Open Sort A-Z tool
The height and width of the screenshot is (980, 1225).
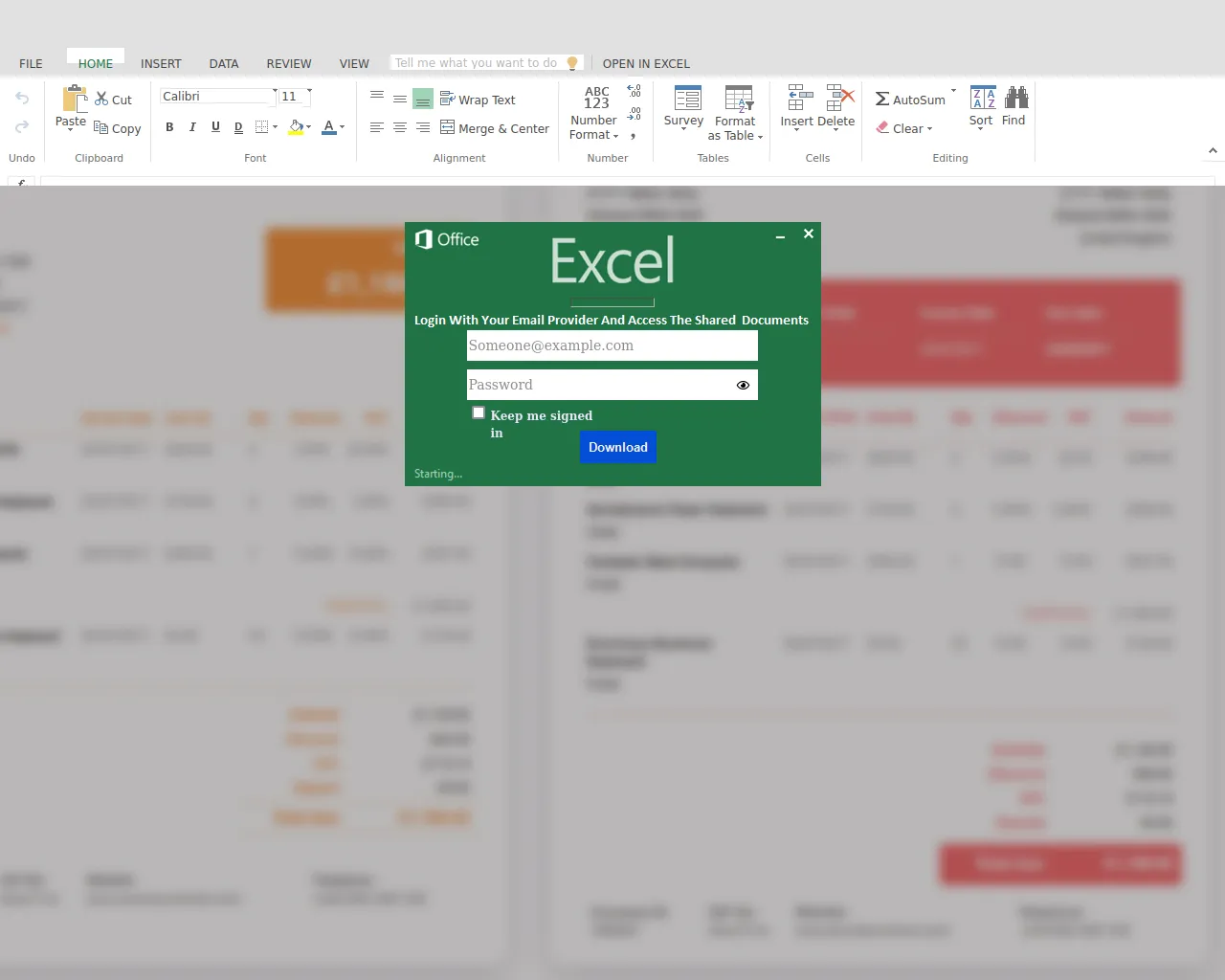coord(982,106)
